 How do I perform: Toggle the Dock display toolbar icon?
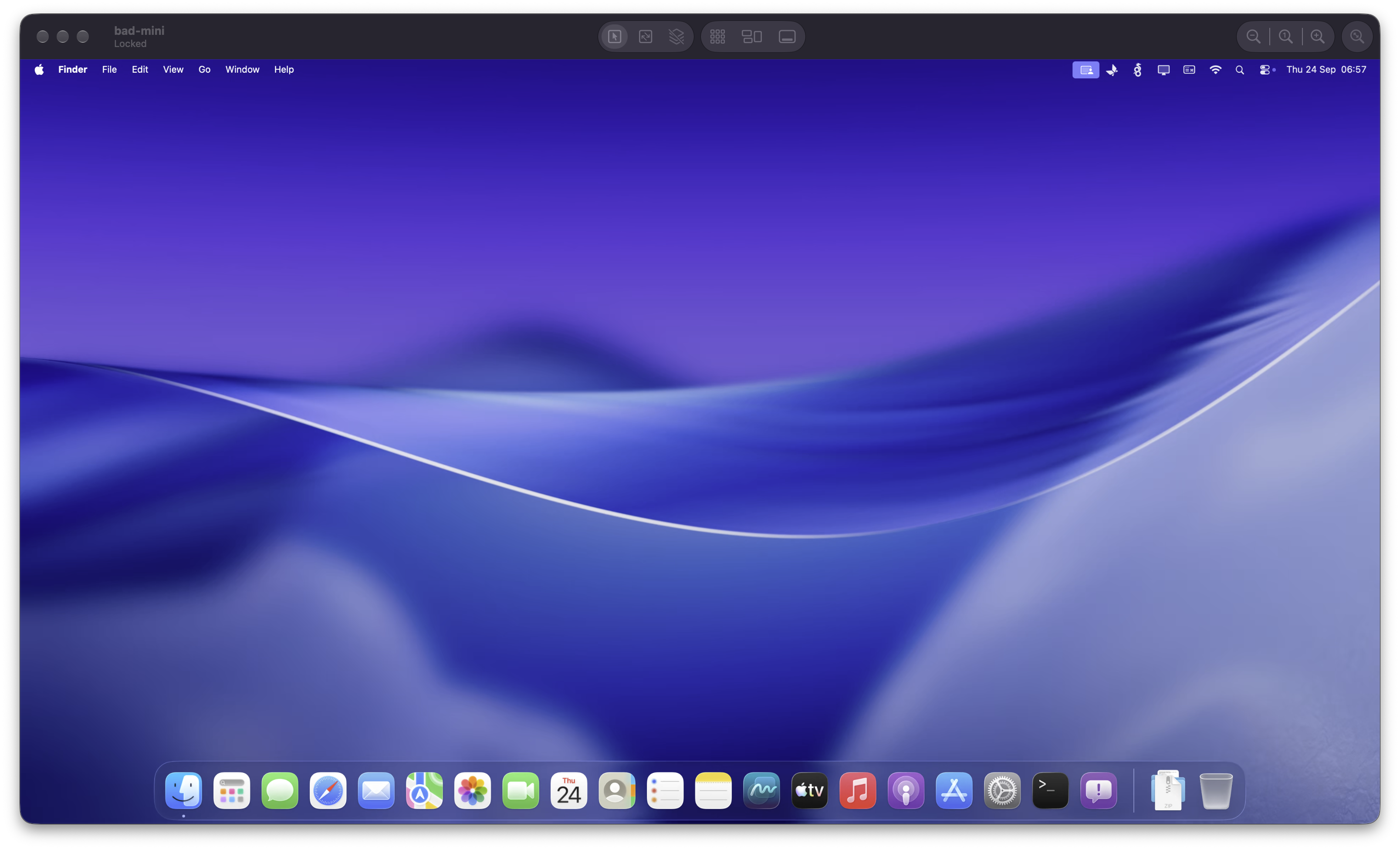[787, 37]
